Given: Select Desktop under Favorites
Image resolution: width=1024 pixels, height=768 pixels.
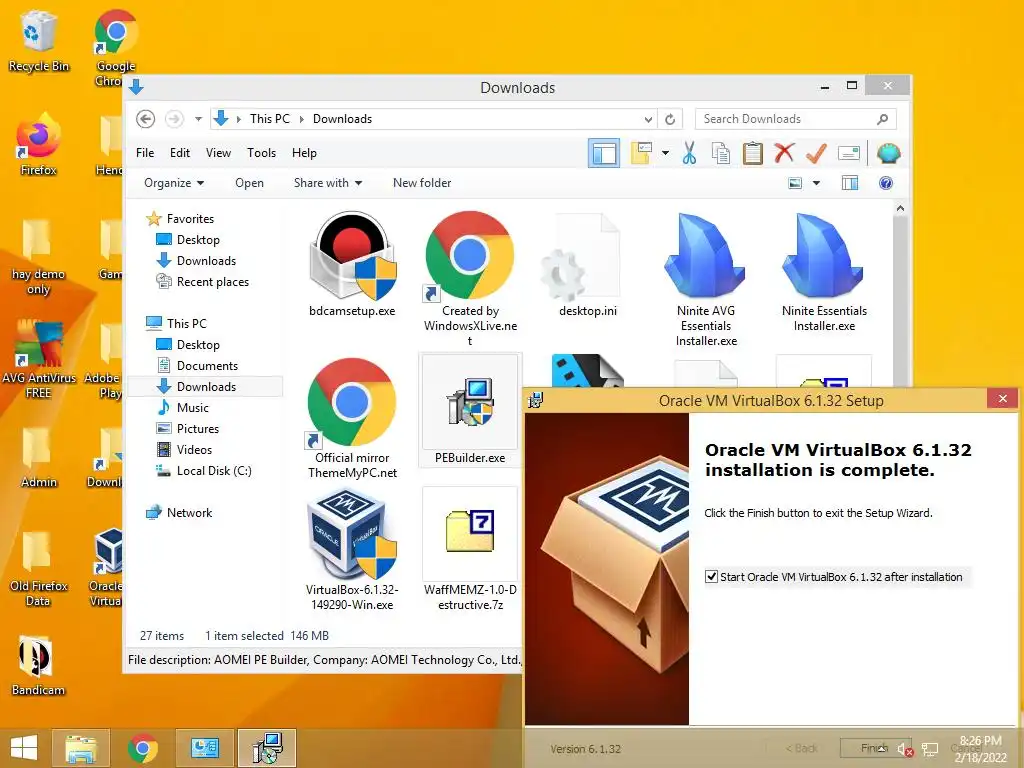Looking at the screenshot, I should tap(198, 240).
